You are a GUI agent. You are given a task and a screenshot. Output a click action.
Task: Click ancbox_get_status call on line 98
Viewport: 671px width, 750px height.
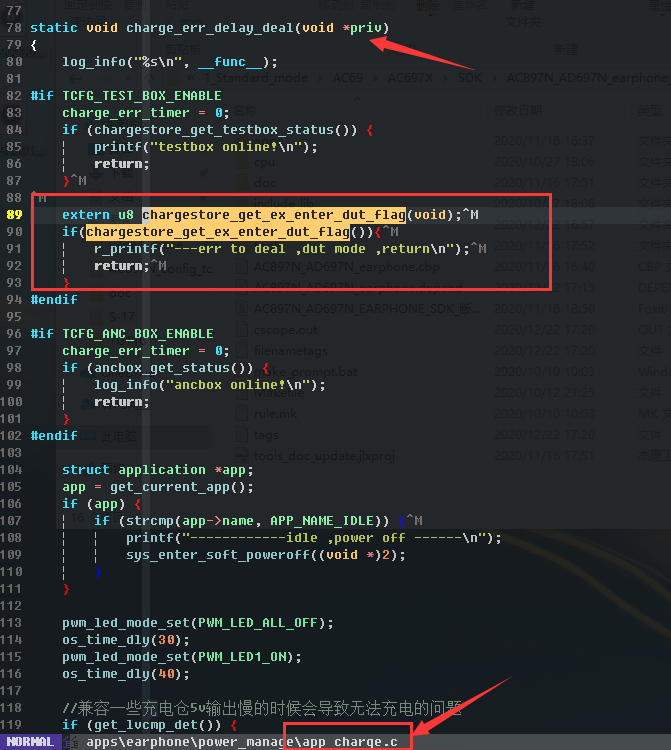(x=174, y=368)
